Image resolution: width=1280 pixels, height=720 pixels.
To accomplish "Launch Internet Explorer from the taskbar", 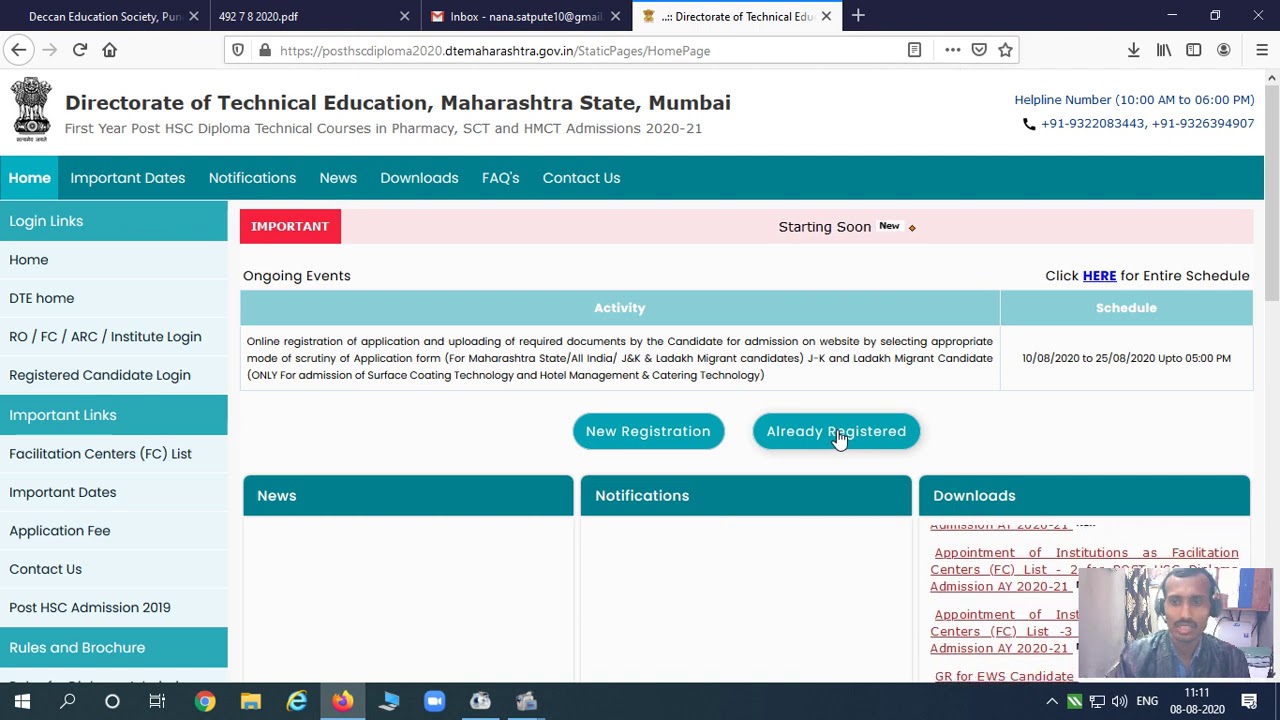I will (297, 701).
